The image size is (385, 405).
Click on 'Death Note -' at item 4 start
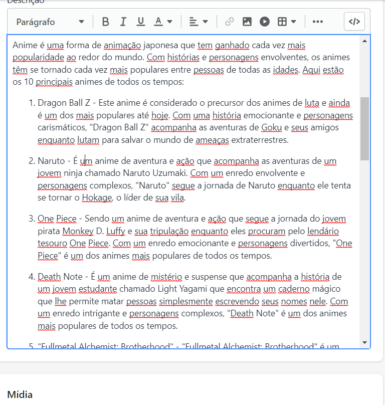[x=62, y=277]
